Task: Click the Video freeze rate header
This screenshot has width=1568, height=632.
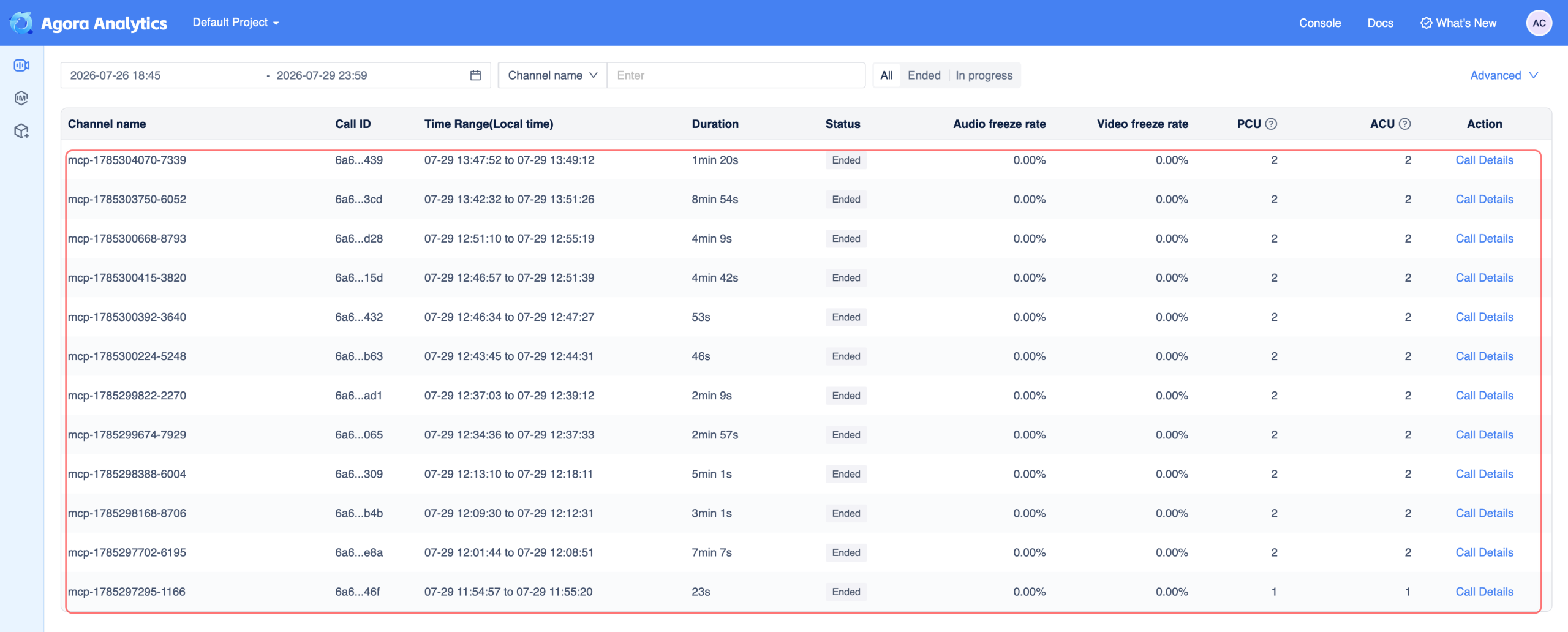Action: click(x=1142, y=124)
